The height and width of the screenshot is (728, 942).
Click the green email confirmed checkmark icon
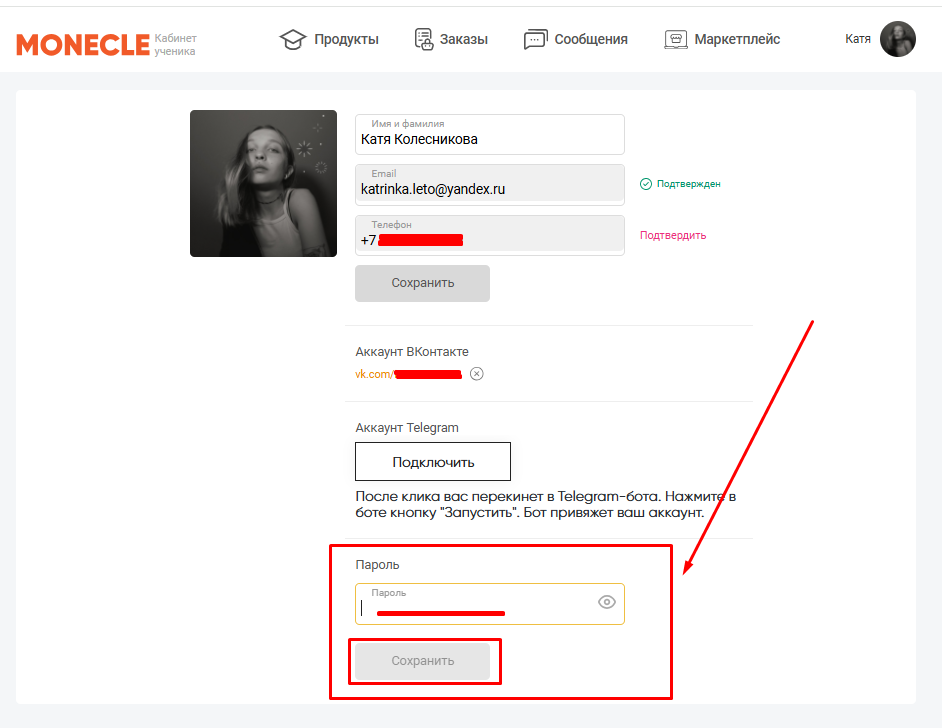point(646,184)
